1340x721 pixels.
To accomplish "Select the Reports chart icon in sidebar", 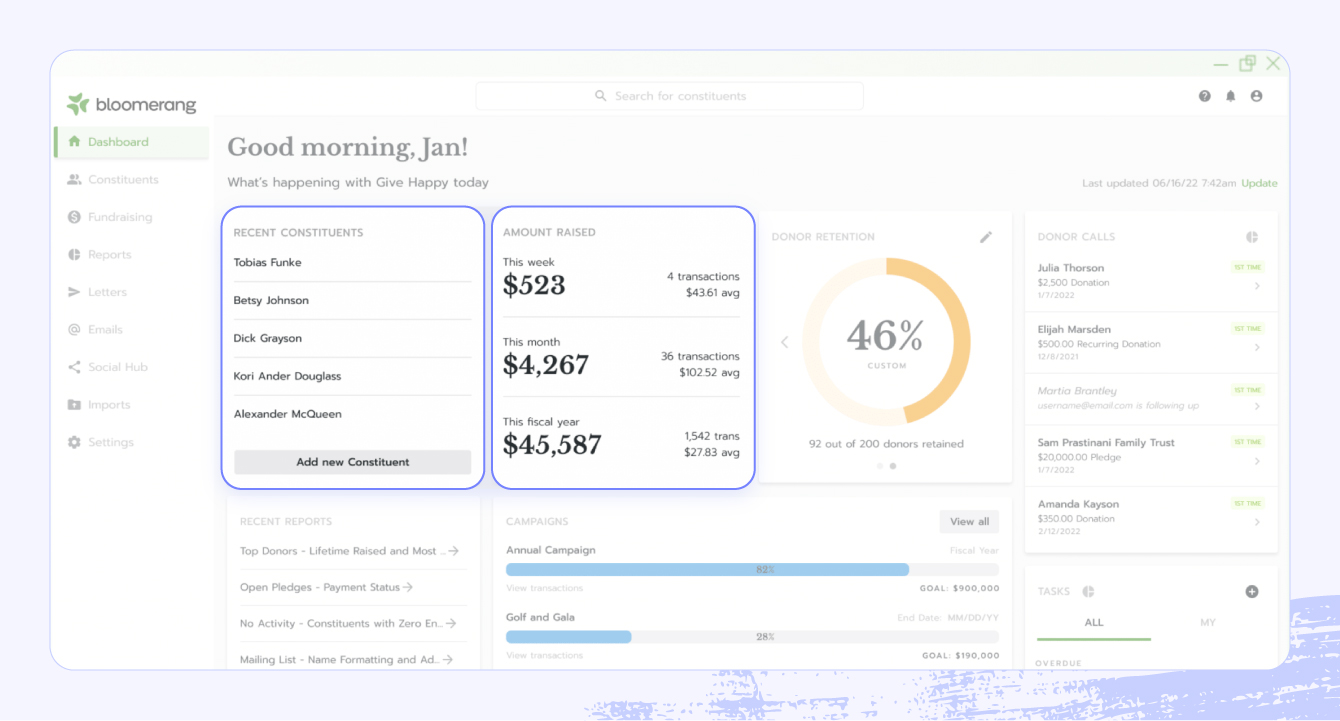I will pos(72,254).
